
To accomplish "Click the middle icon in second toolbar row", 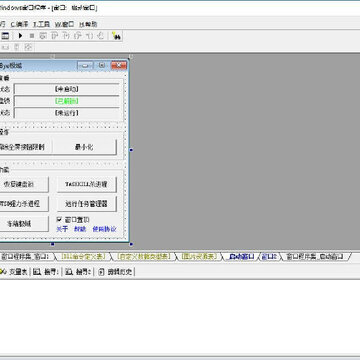I will (17, 47).
